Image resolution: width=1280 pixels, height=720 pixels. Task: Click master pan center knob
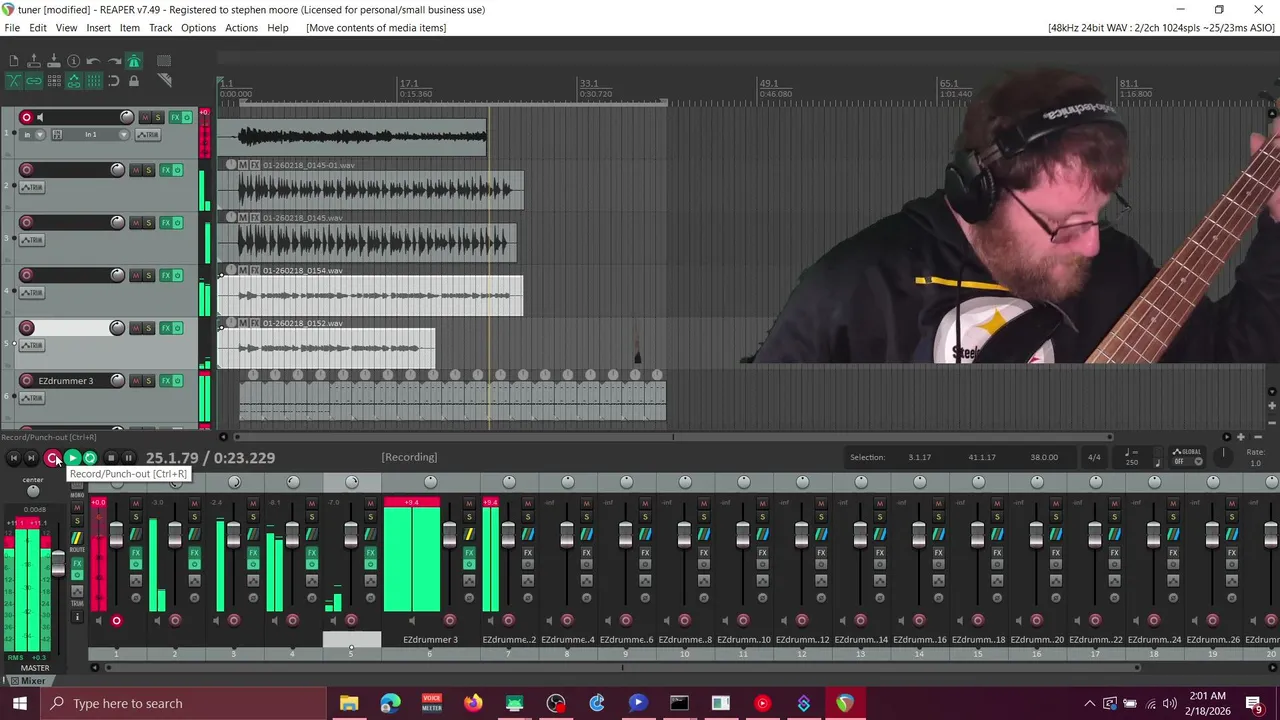[33, 491]
